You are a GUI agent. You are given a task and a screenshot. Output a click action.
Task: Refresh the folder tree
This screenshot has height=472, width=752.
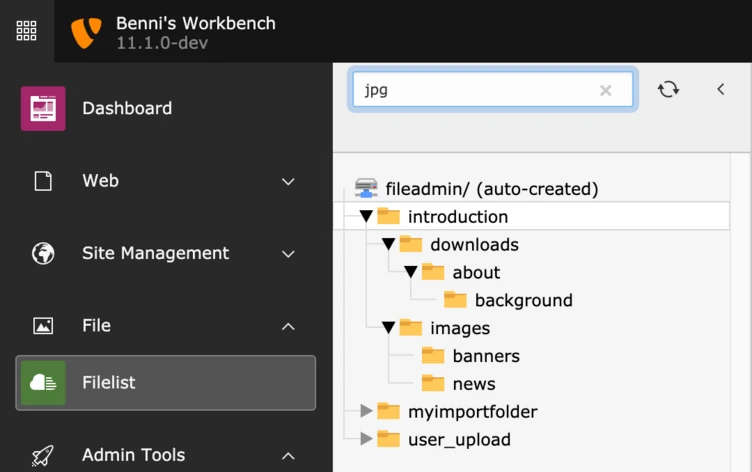[x=668, y=89]
